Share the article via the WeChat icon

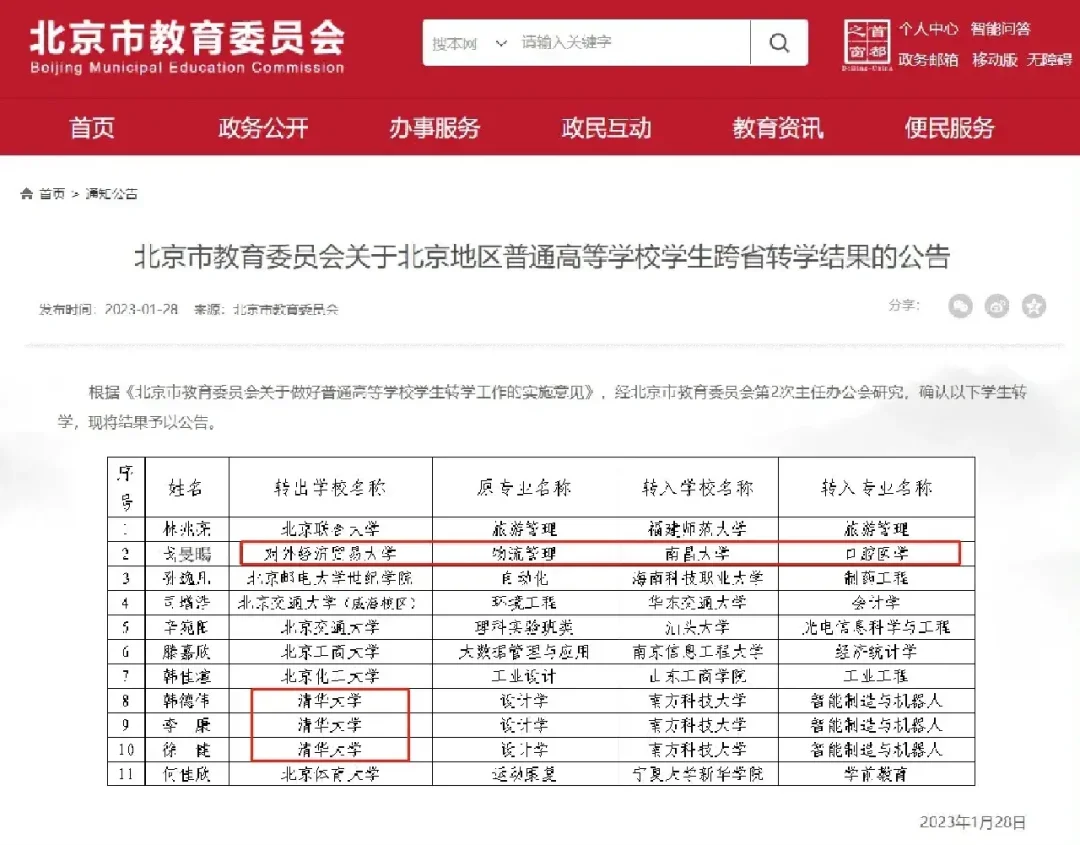coord(960,307)
